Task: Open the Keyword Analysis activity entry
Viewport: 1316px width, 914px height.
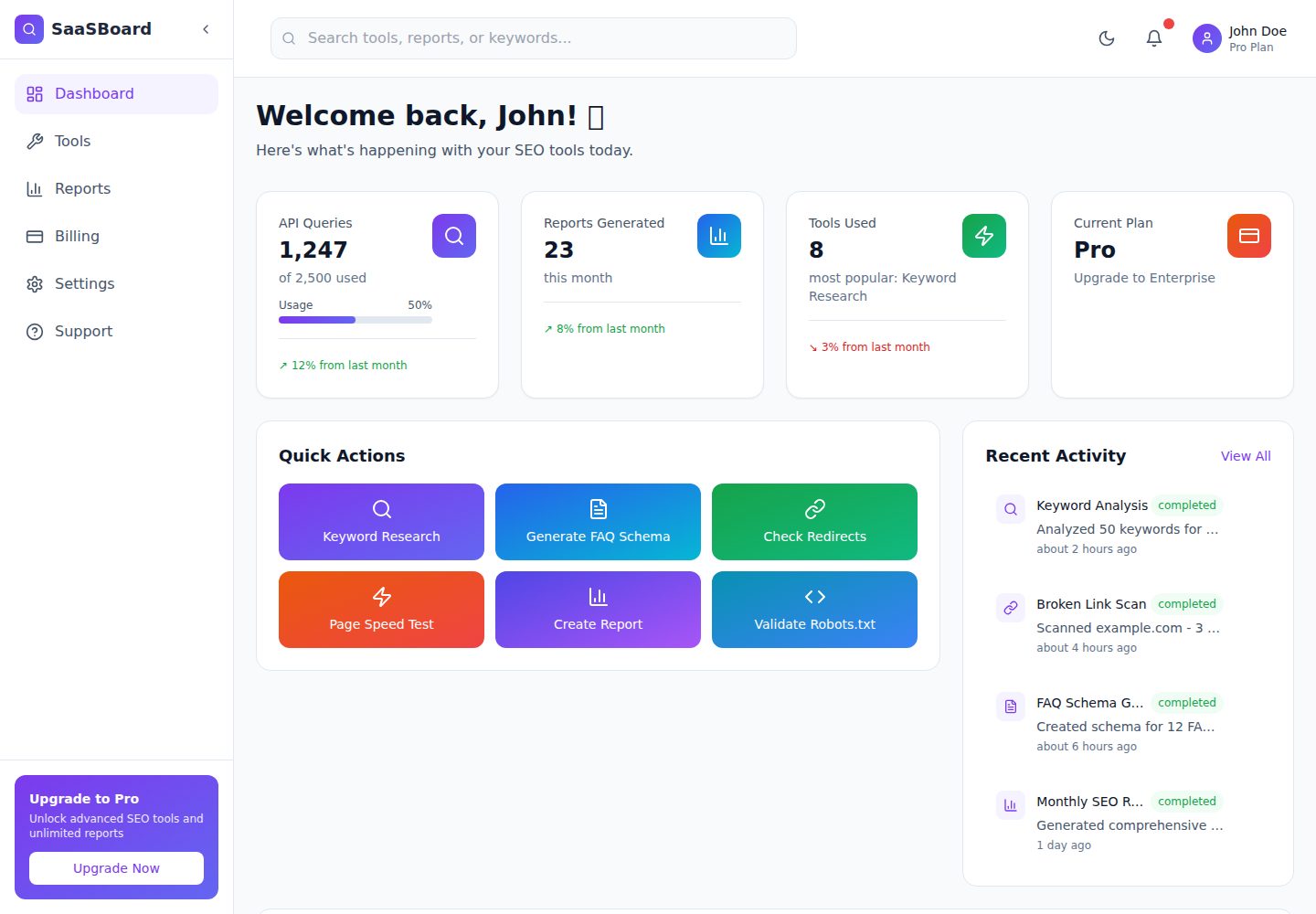Action: tap(1128, 526)
